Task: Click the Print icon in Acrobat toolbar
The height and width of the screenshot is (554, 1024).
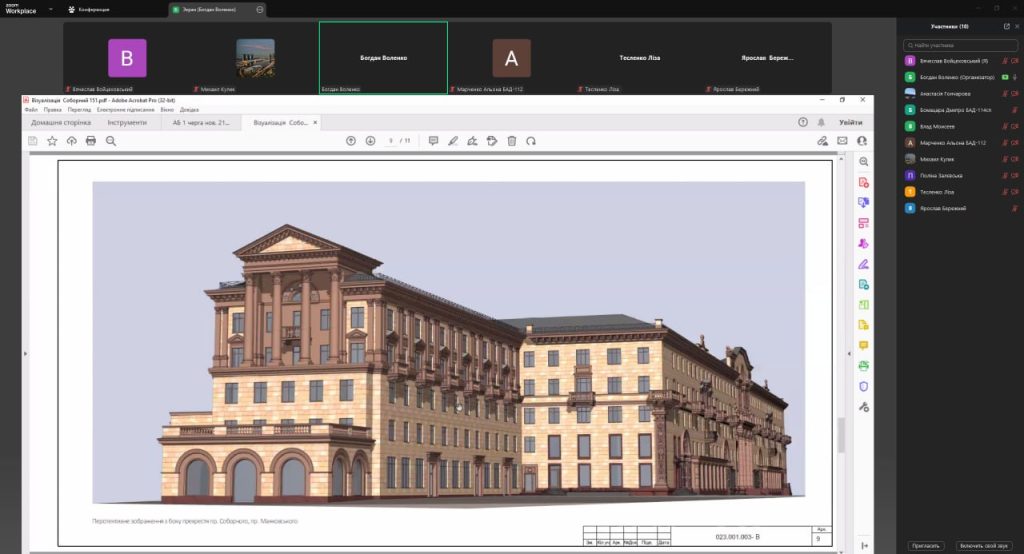Action: tap(91, 141)
